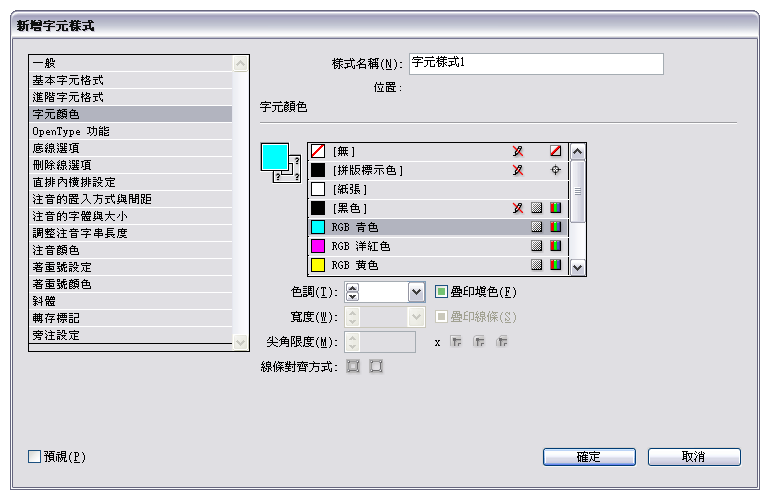Open the 底線選項 underline options category

coord(62,148)
